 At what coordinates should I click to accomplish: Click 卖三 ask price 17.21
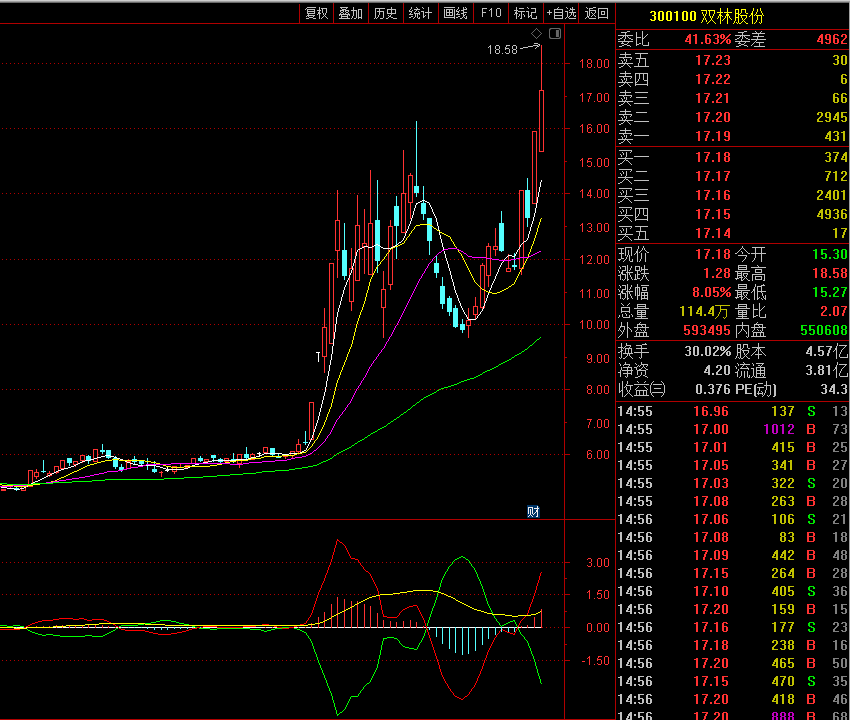pos(713,98)
